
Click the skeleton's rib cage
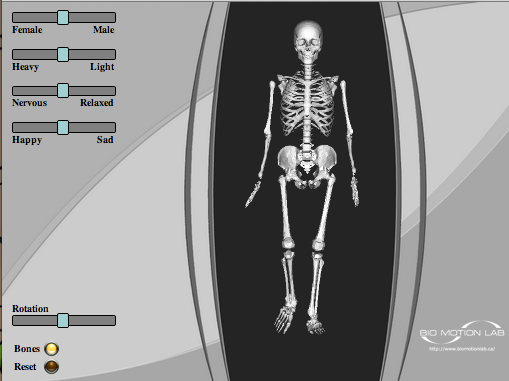click(x=307, y=105)
